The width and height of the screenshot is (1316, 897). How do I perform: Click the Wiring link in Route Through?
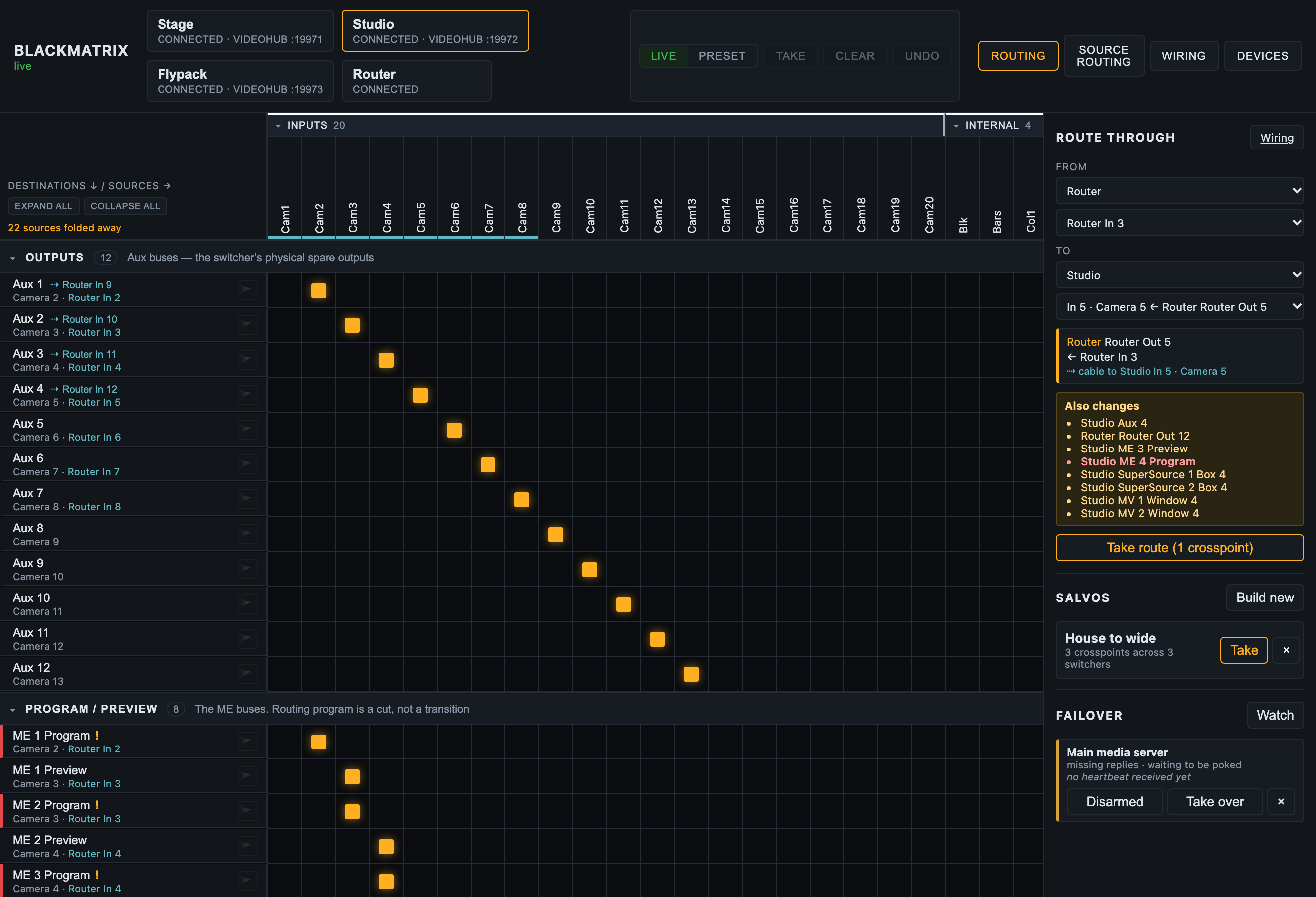[x=1276, y=138]
